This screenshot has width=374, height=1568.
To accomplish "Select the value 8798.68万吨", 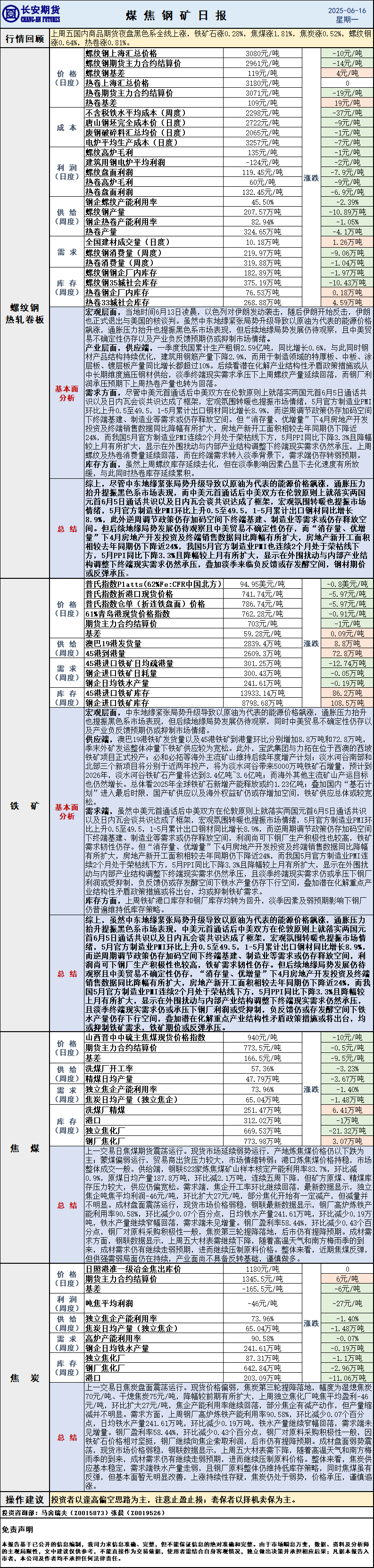I will tap(262, 703).
